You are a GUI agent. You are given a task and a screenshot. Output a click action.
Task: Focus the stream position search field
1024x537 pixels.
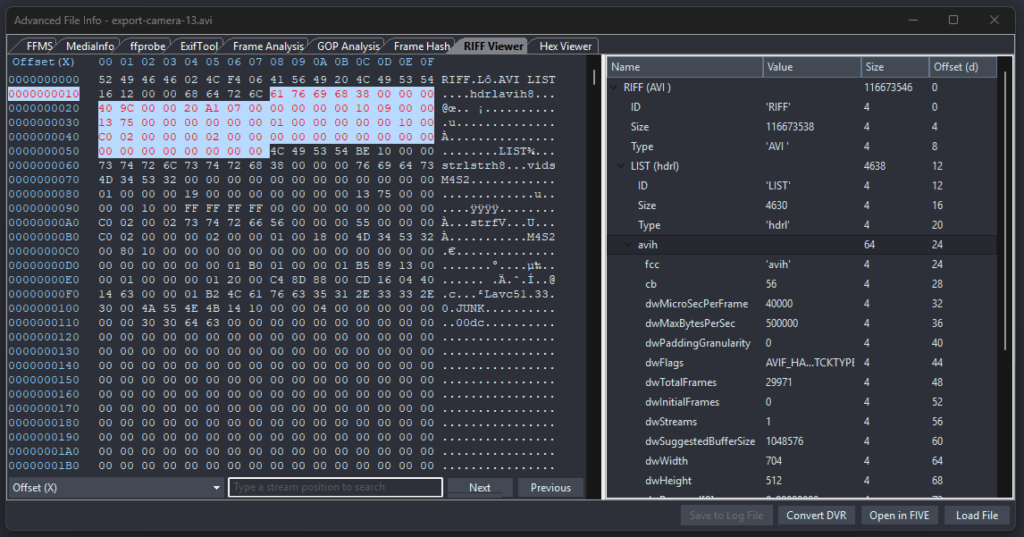(x=335, y=488)
